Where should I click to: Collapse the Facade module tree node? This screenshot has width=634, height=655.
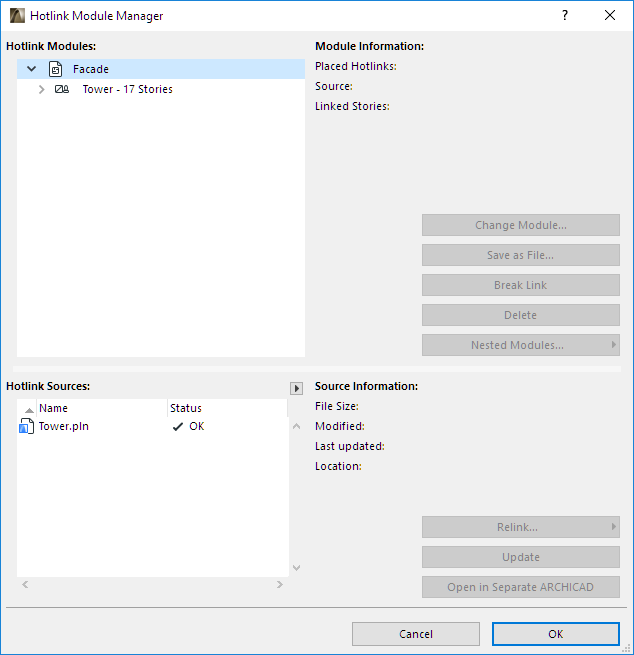click(32, 69)
